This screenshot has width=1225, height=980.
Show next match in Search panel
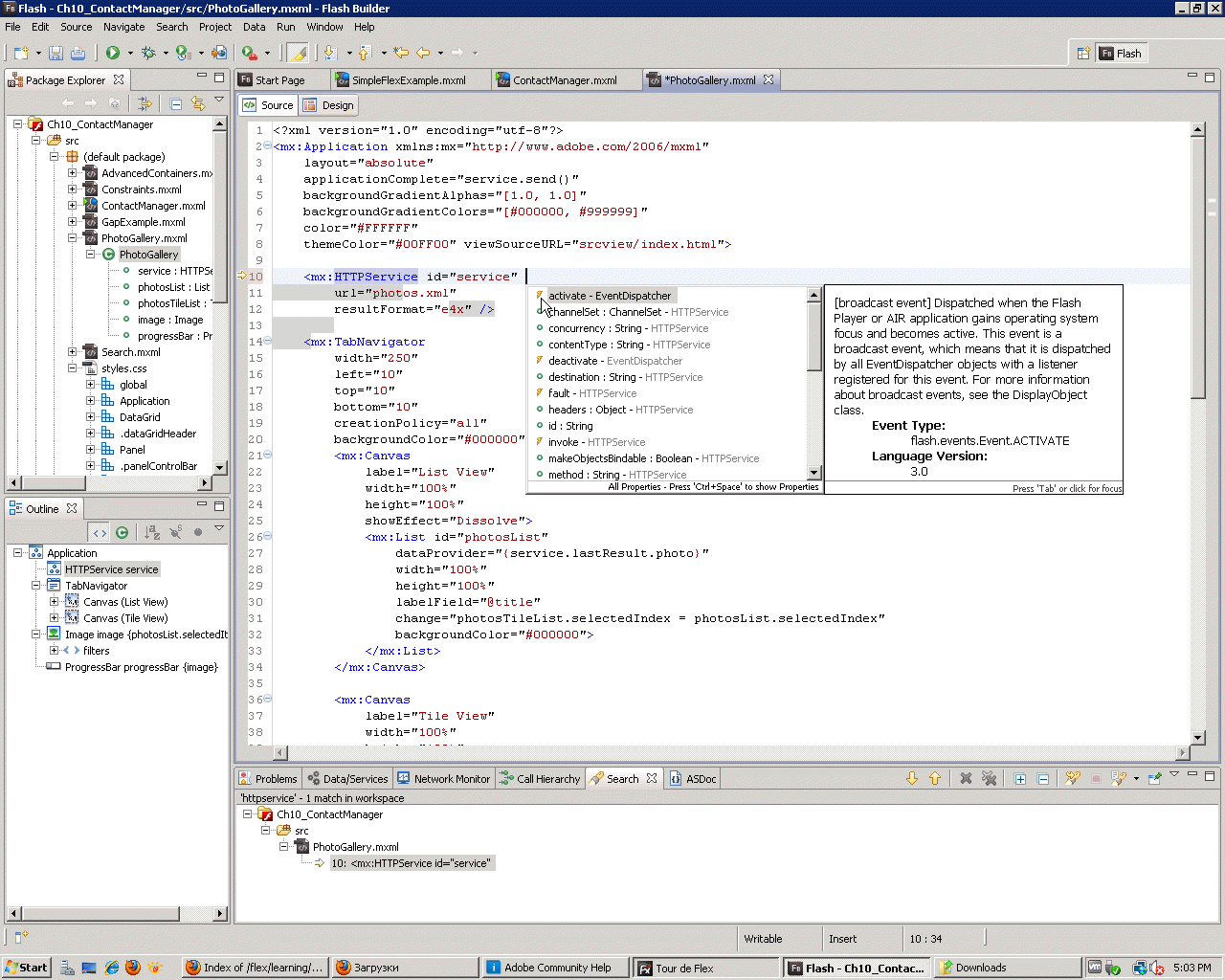pyautogui.click(x=911, y=779)
